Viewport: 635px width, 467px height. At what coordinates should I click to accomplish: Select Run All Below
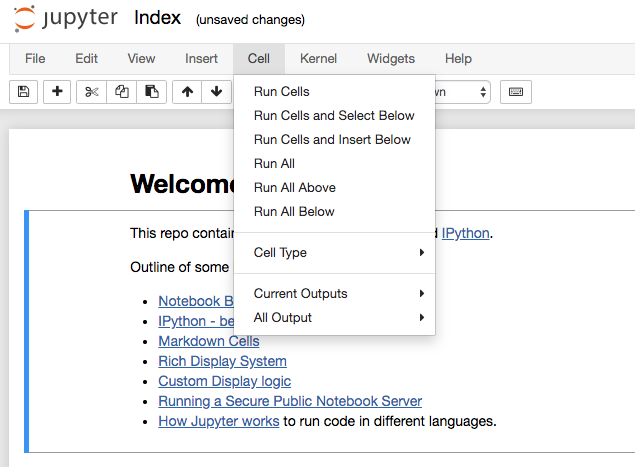[x=335, y=211]
